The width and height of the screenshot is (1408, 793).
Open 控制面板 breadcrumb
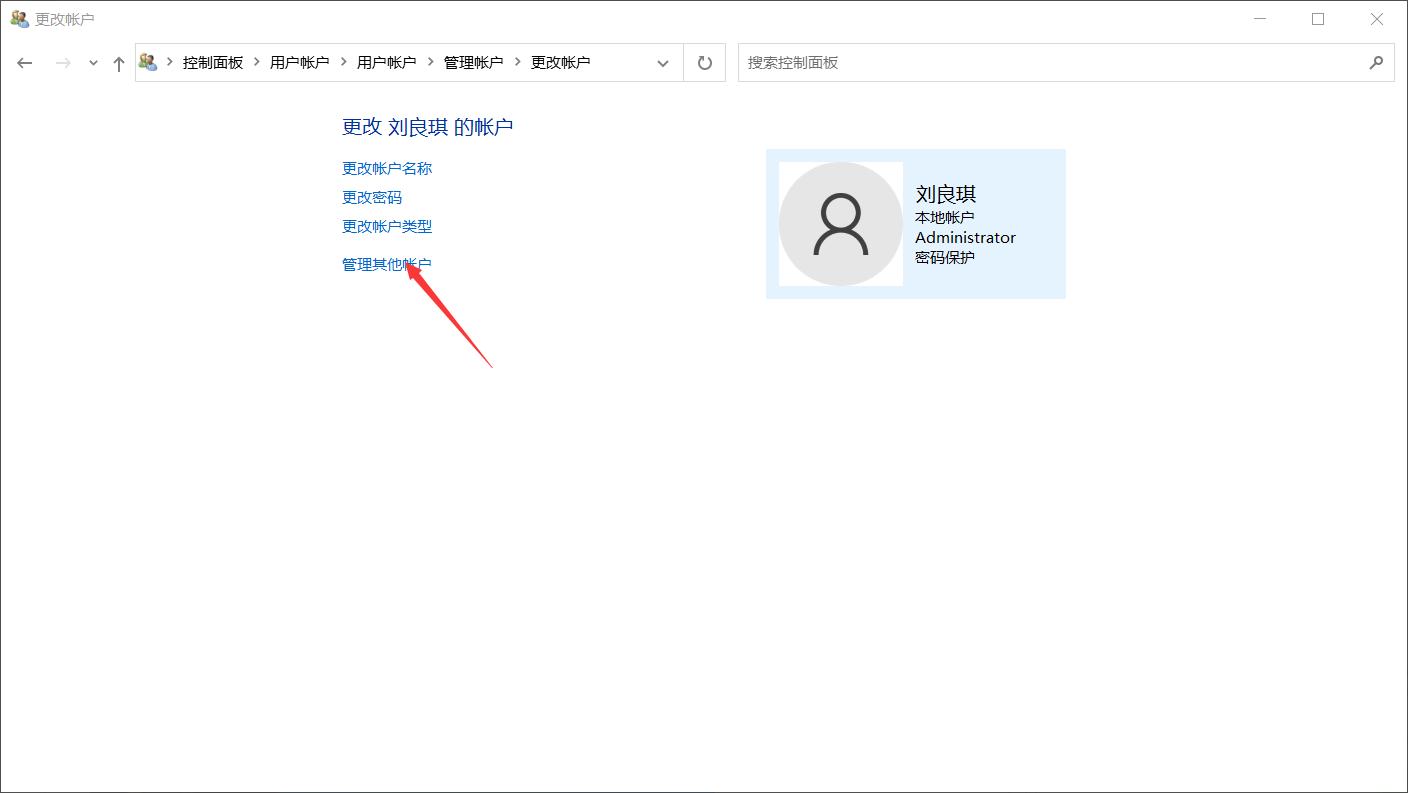[213, 62]
